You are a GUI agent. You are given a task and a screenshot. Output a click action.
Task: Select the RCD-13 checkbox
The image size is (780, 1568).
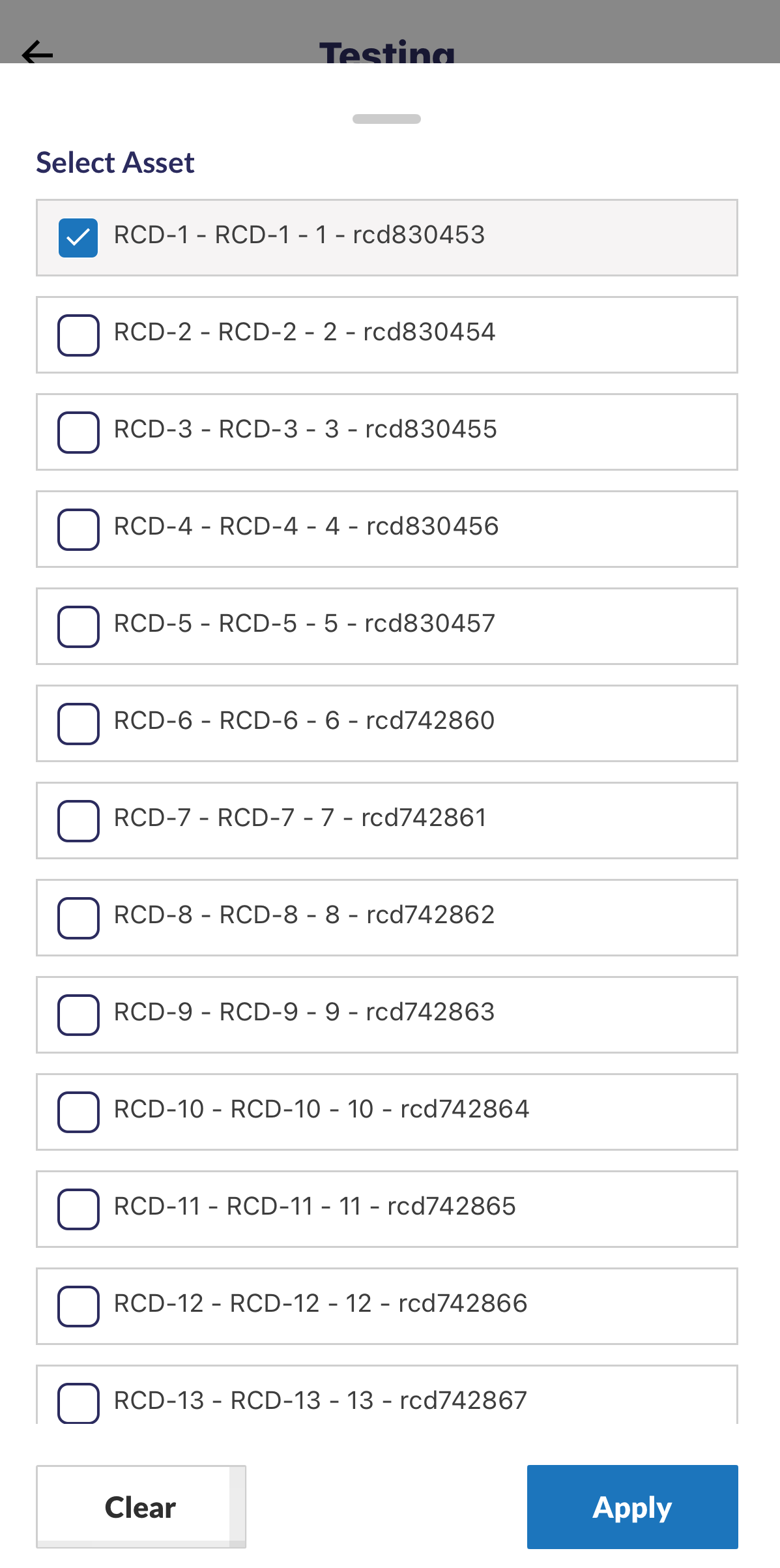[x=78, y=1402]
